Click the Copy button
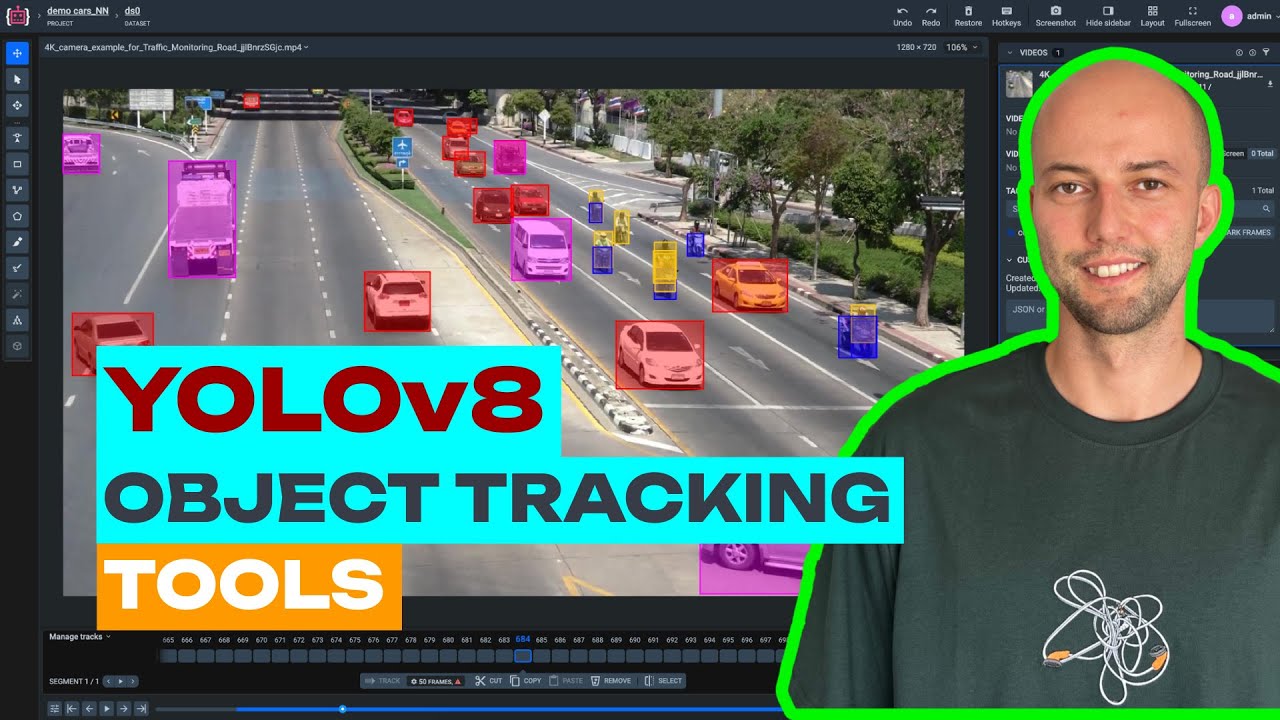 (x=526, y=681)
